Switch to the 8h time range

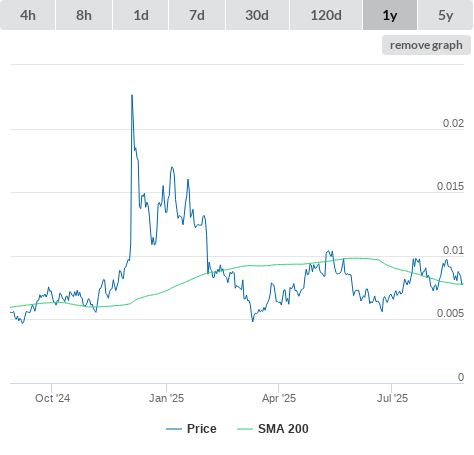(x=84, y=15)
